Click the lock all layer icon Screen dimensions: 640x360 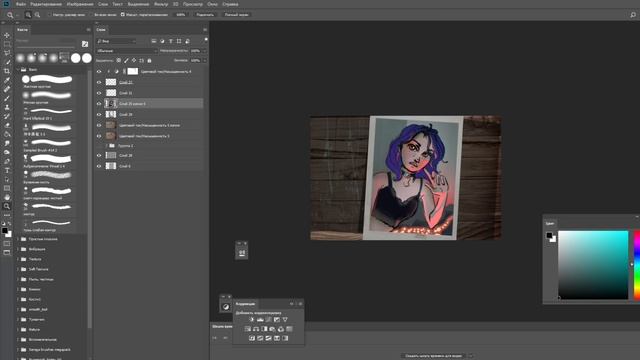149,60
